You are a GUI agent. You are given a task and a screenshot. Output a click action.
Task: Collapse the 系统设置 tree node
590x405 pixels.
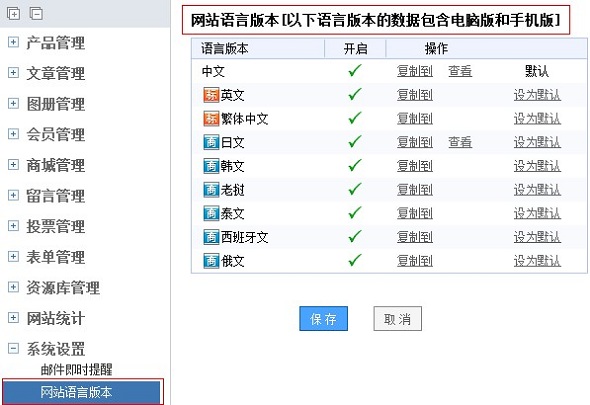(13, 348)
